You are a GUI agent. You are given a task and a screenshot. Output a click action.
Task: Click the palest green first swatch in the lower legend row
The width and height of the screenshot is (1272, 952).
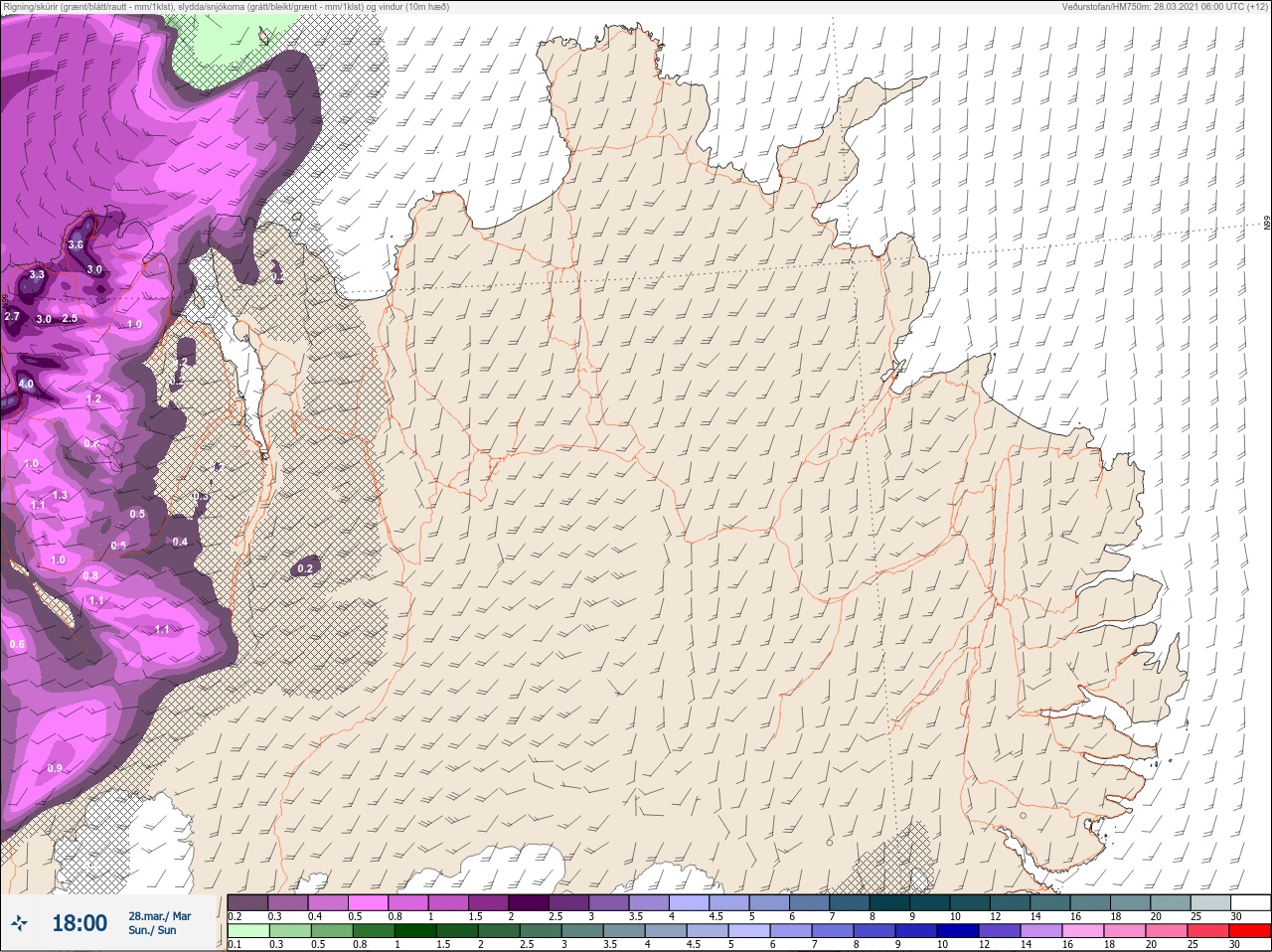pos(248,931)
